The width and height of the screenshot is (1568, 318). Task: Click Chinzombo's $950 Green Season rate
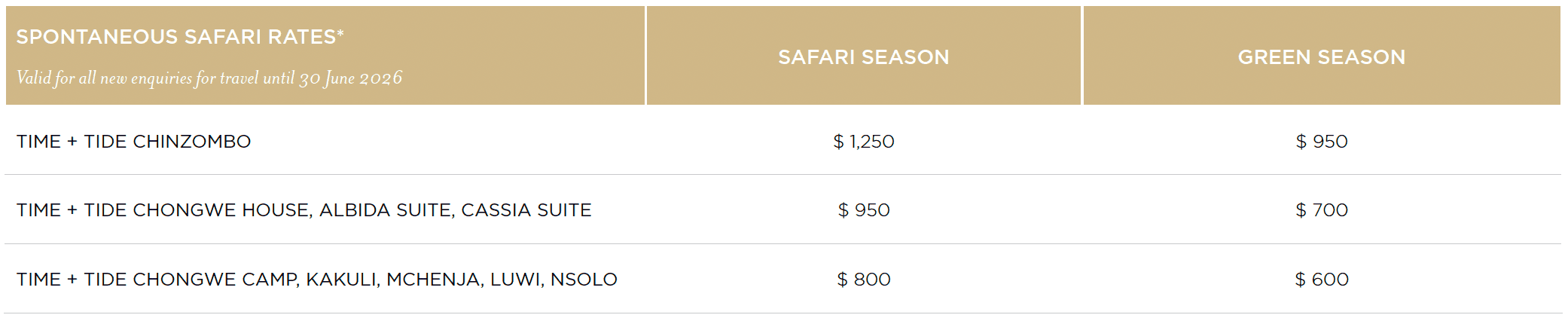pos(1321,142)
